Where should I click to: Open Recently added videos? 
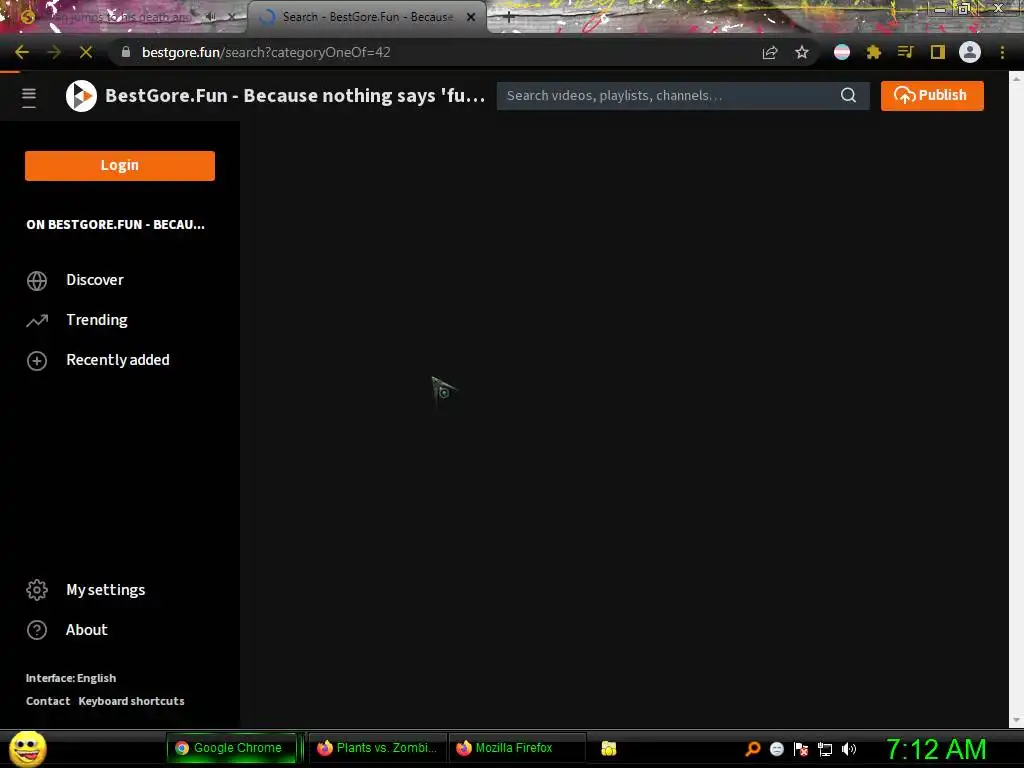tap(118, 360)
